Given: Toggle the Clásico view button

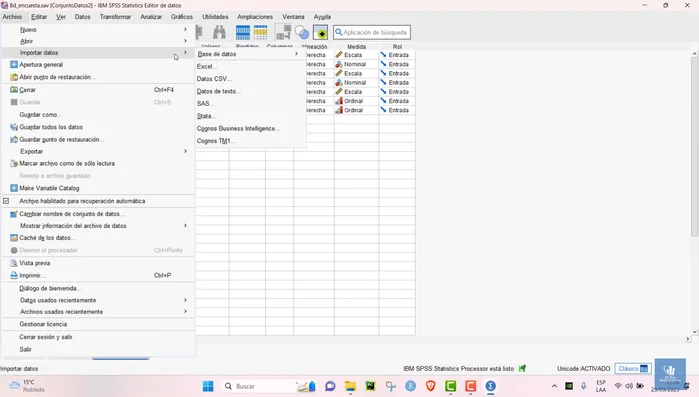Looking at the screenshot, I should coord(633,368).
